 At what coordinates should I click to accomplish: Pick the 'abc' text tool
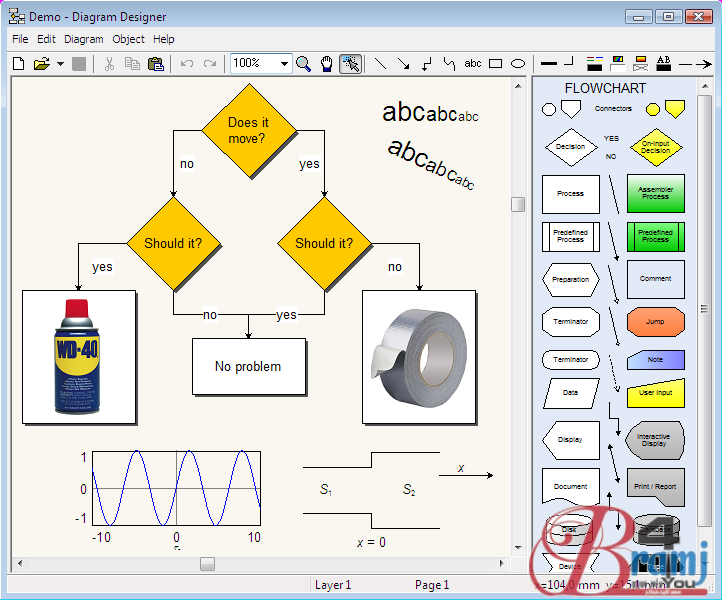coord(473,64)
